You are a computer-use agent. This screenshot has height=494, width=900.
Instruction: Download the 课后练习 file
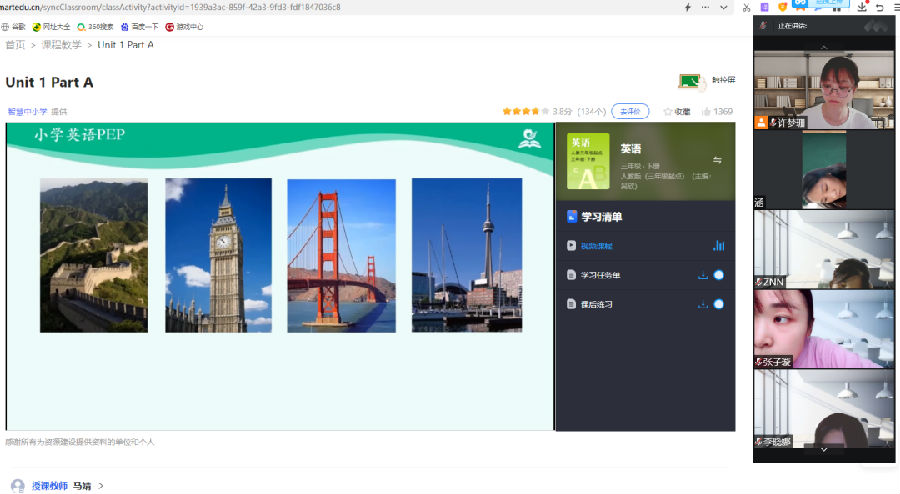coord(702,304)
